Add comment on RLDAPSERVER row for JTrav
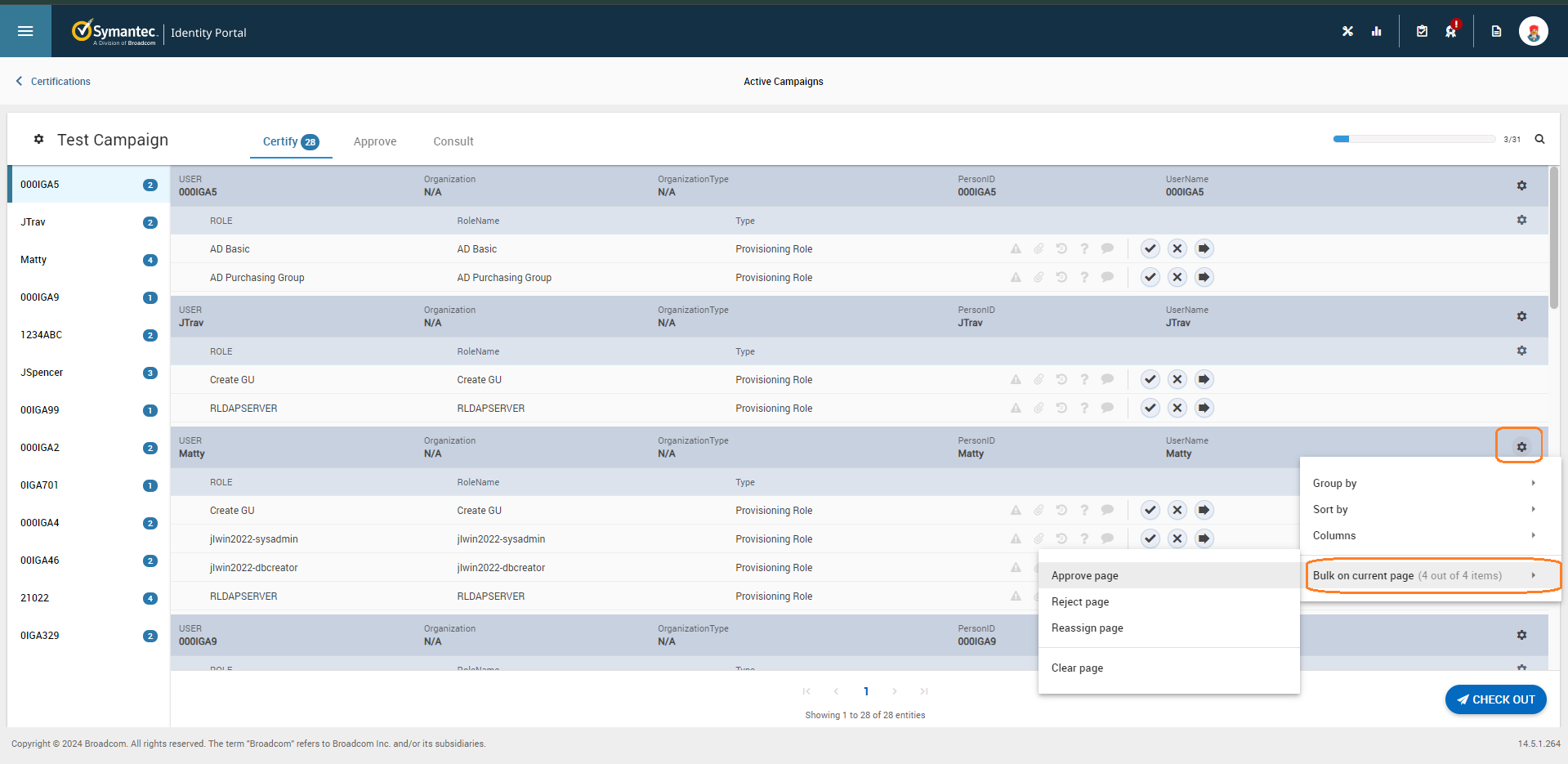The height and width of the screenshot is (764, 1568). (x=1107, y=408)
